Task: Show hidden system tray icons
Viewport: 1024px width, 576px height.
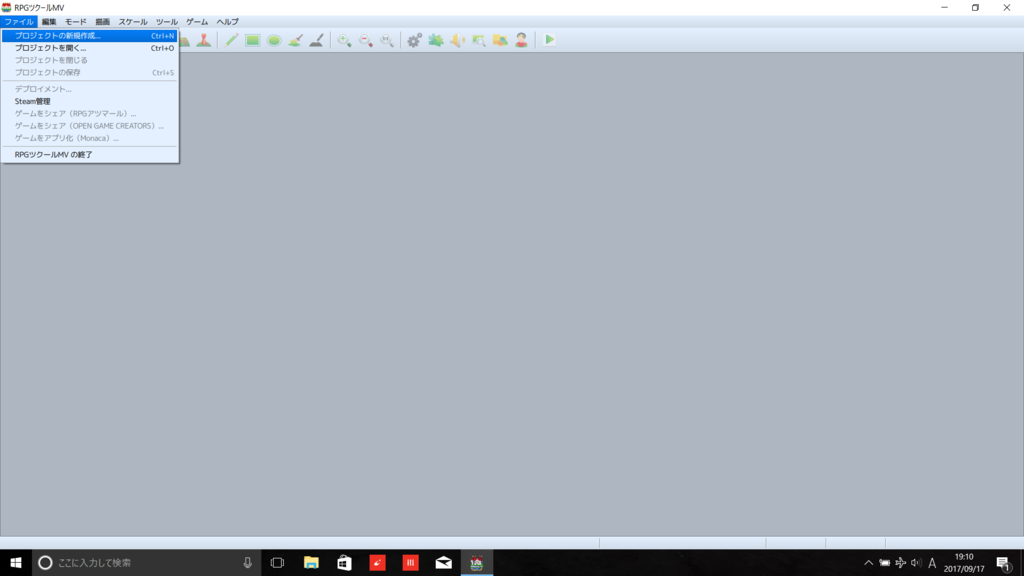Action: click(869, 562)
